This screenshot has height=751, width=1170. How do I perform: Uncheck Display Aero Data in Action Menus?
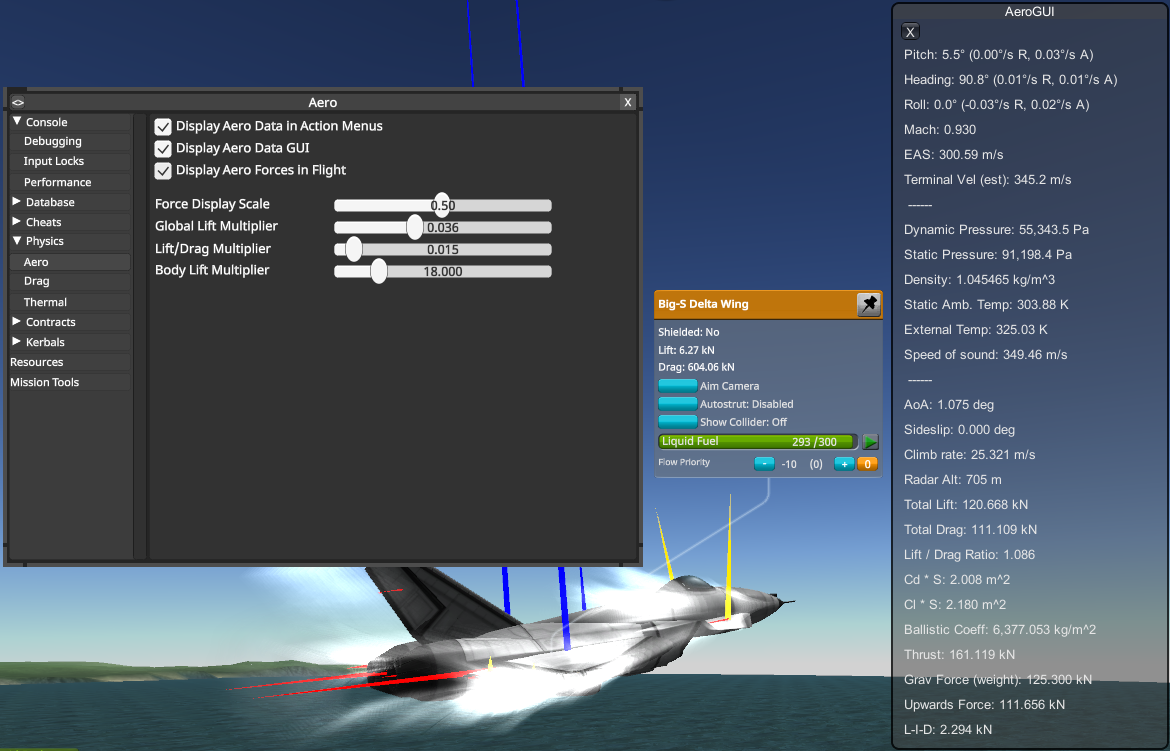[163, 126]
